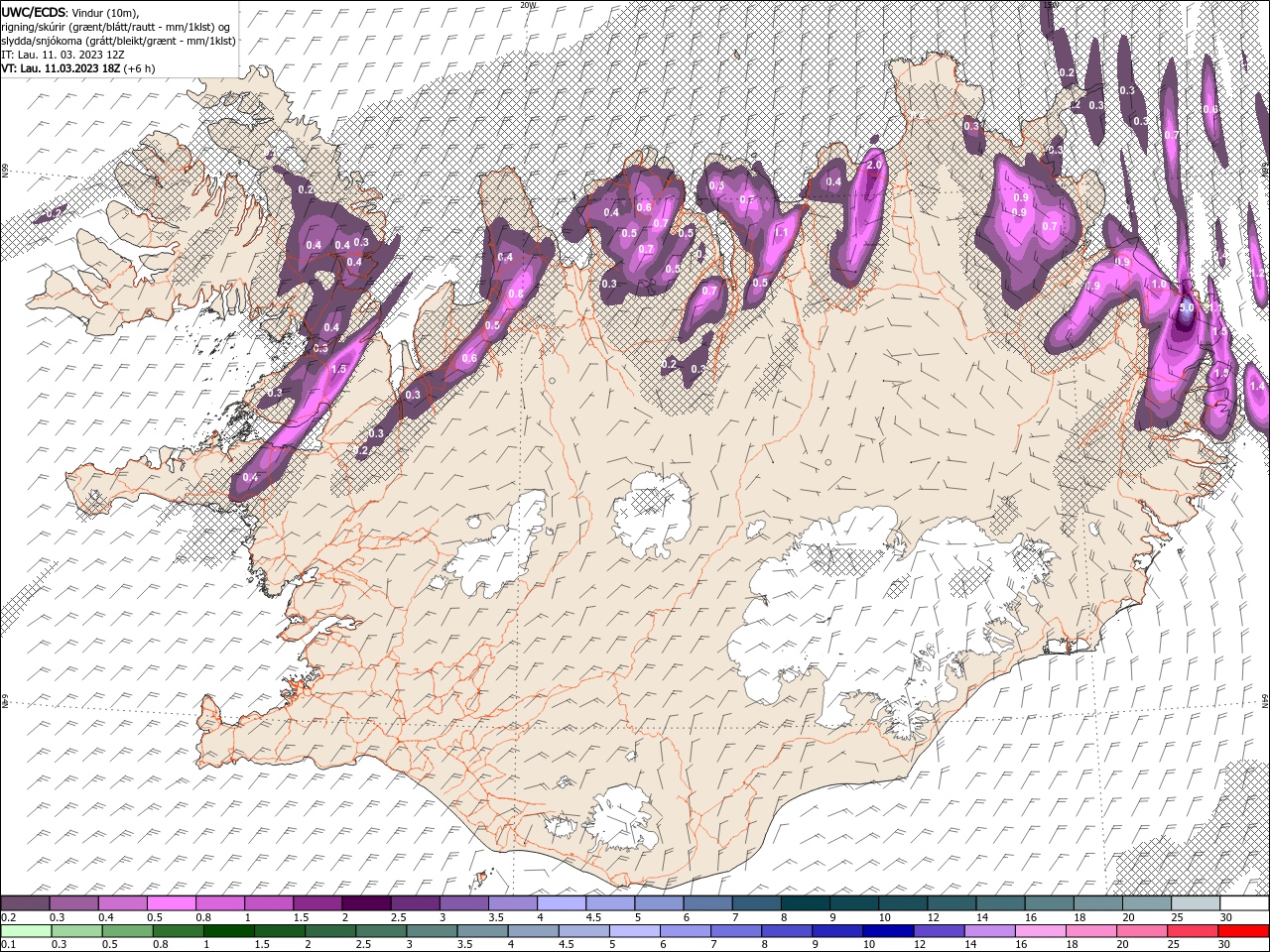Image resolution: width=1270 pixels, height=952 pixels.
Task: Click the 5.0 snowfall value on the map
Action: [x=1186, y=308]
